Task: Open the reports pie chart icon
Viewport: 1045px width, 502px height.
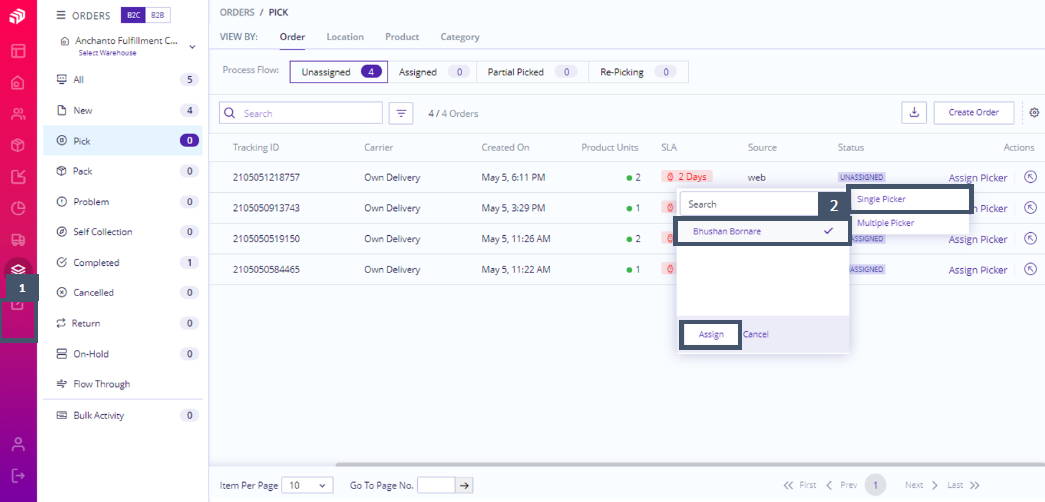Action: pyautogui.click(x=18, y=208)
